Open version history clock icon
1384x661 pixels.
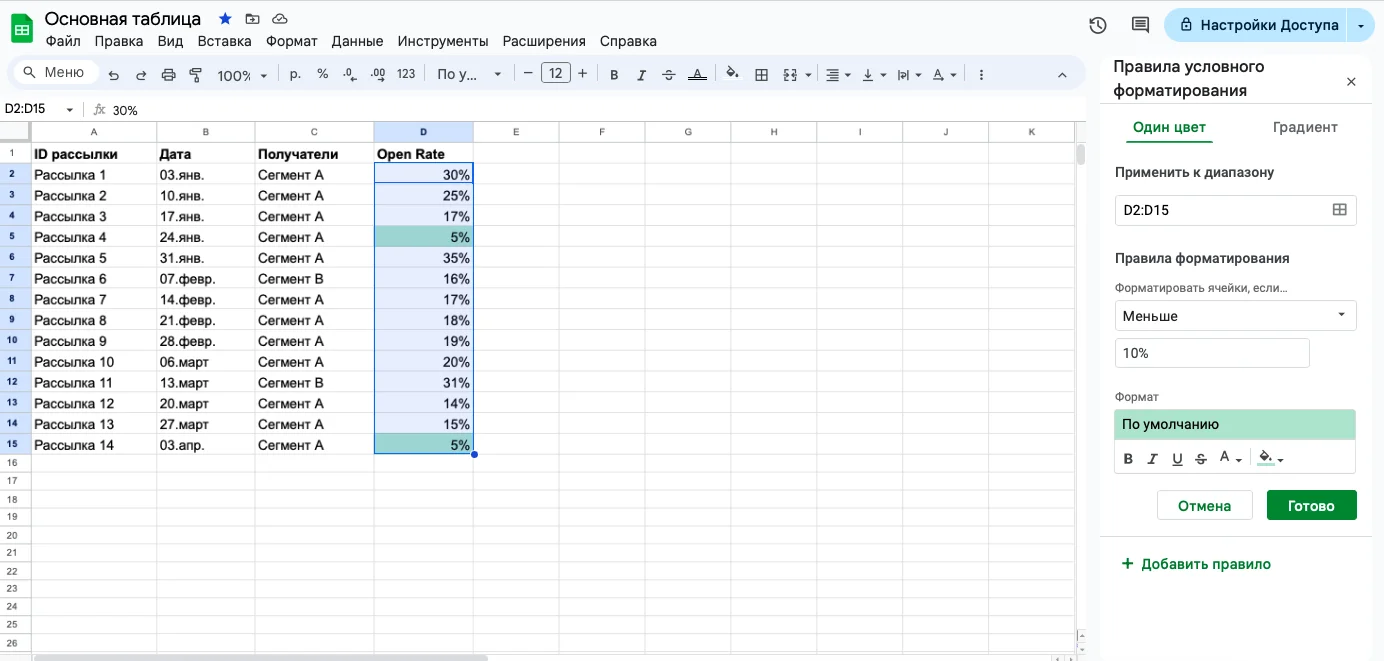[x=1097, y=25]
